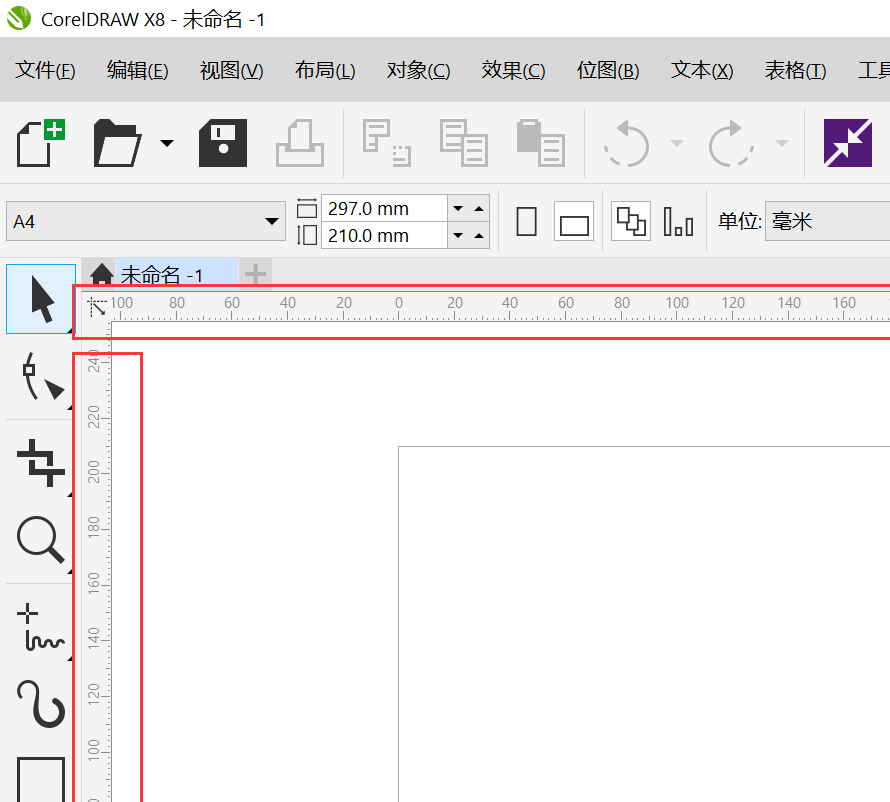Click the Save document icon
The image size is (890, 802).
222,143
